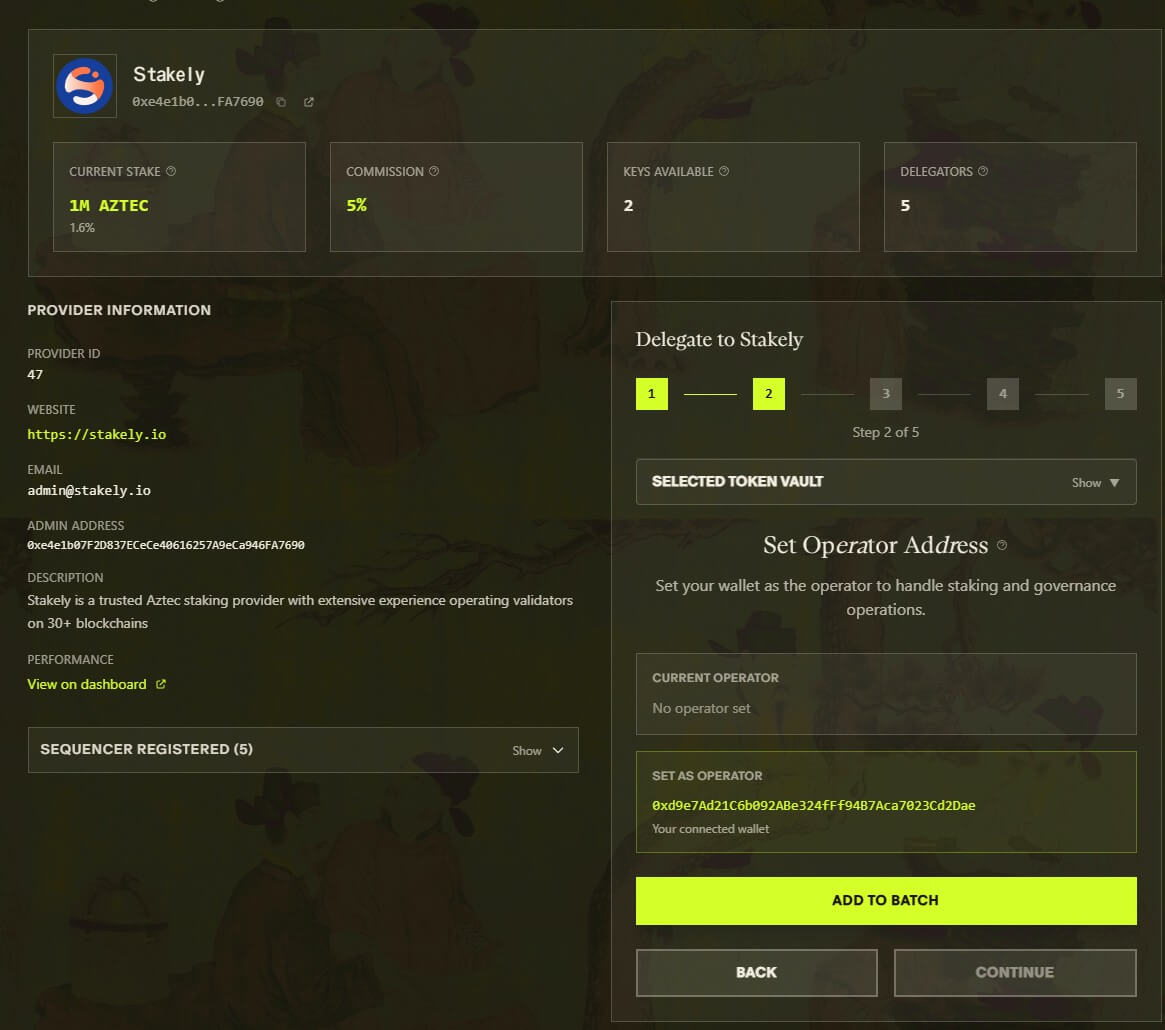Open external link icon beside Stakely address

(x=308, y=101)
